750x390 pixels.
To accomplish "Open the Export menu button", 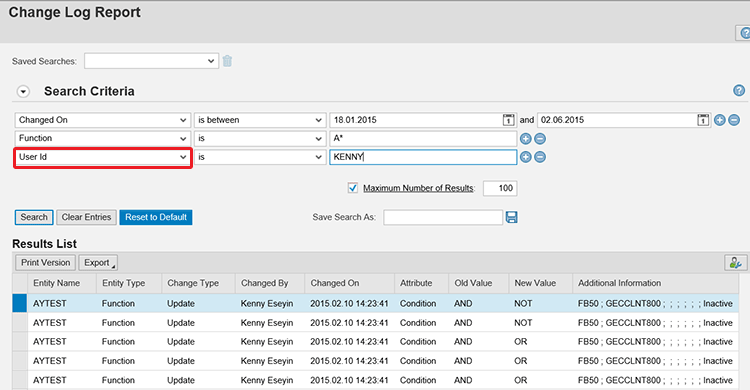I will (x=98, y=263).
